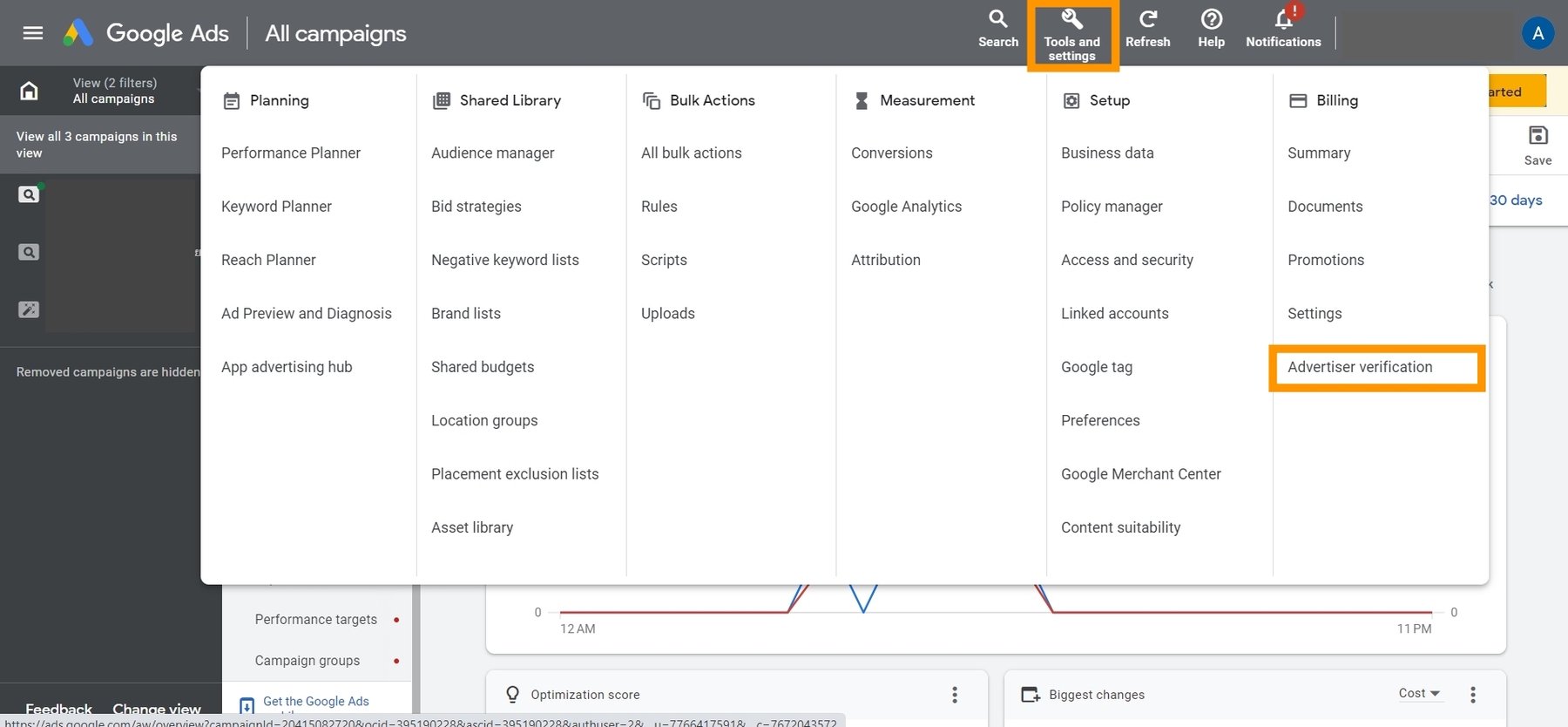Viewport: 1568px width, 727px height.
Task: Open Google Analytics
Action: 907,207
